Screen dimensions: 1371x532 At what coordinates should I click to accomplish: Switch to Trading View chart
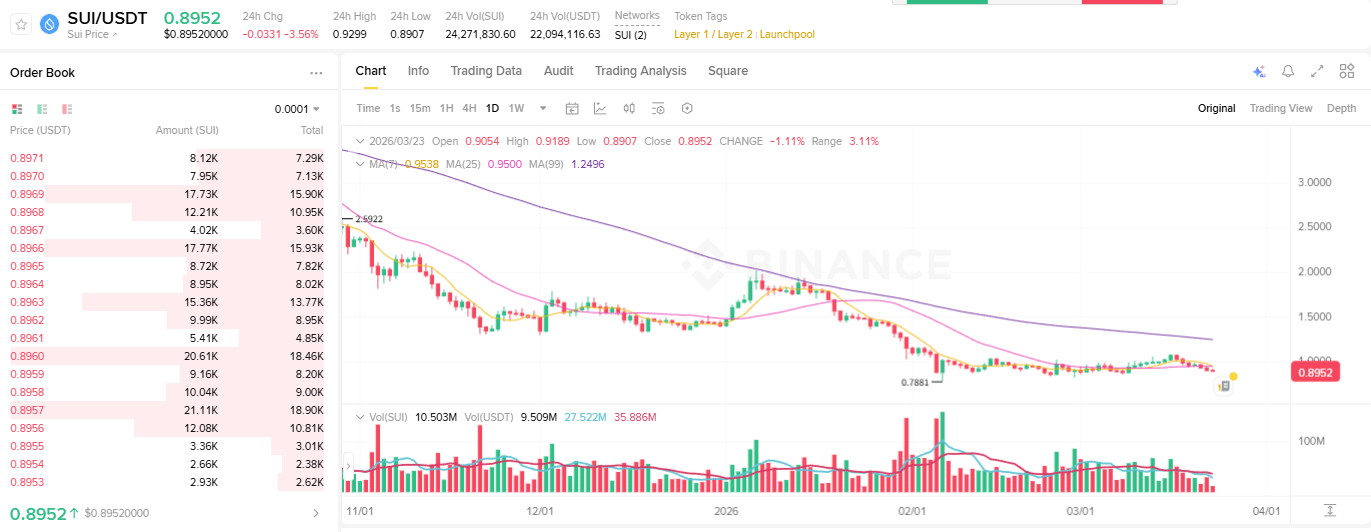coord(1280,108)
